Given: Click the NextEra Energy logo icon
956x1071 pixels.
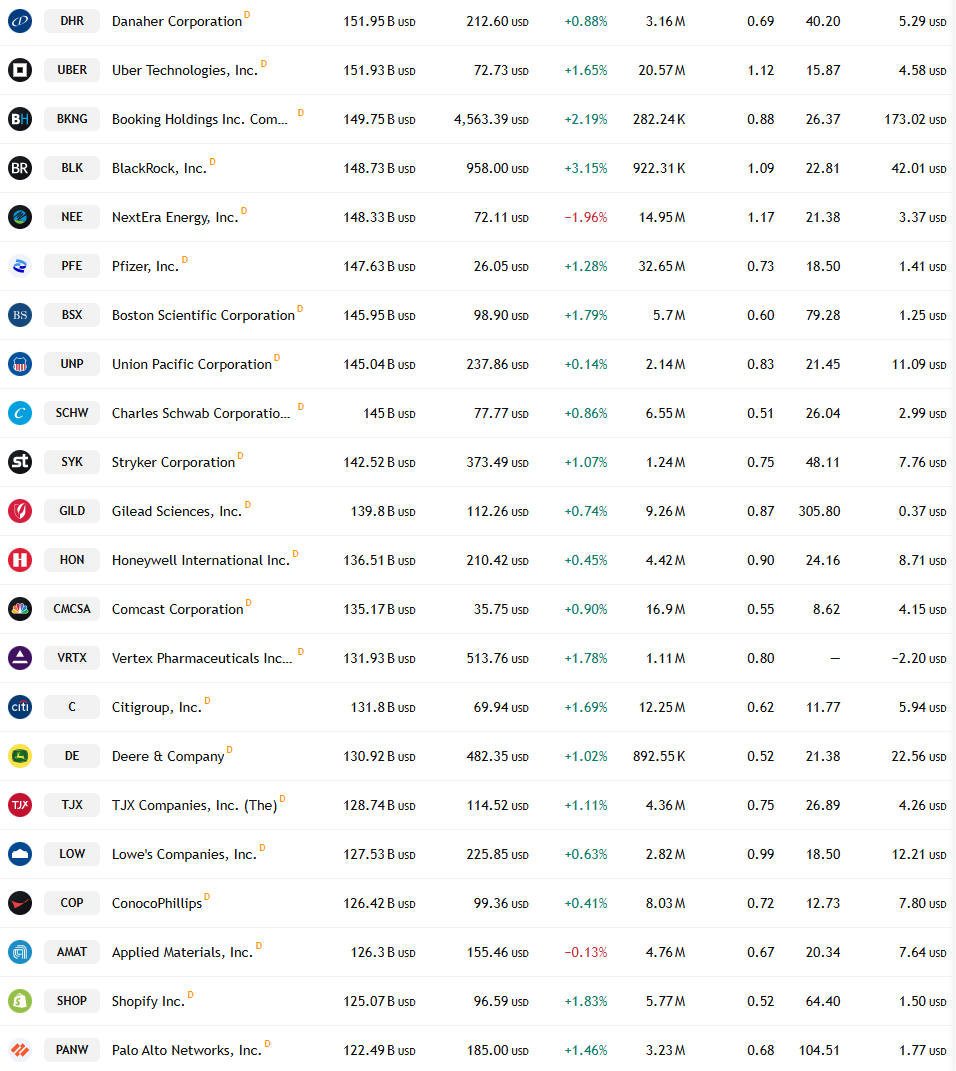Looking at the screenshot, I should point(20,217).
